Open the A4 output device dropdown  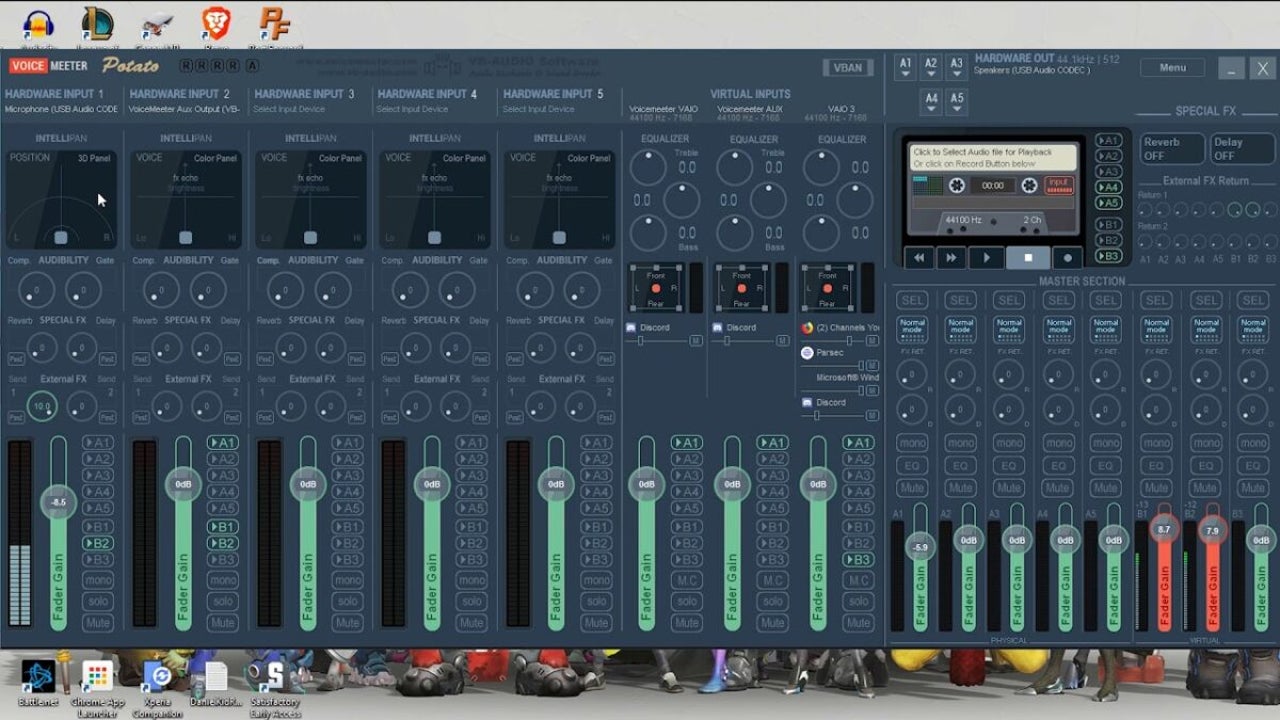[931, 100]
